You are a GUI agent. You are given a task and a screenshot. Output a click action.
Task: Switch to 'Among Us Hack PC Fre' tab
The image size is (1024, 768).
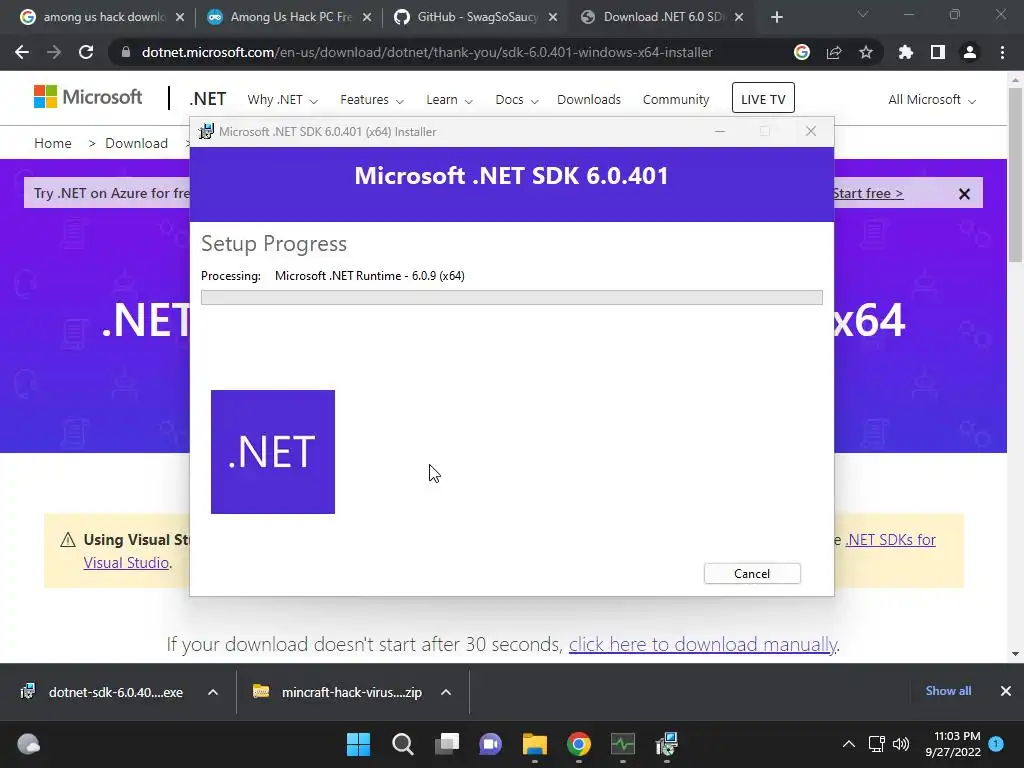pyautogui.click(x=289, y=17)
